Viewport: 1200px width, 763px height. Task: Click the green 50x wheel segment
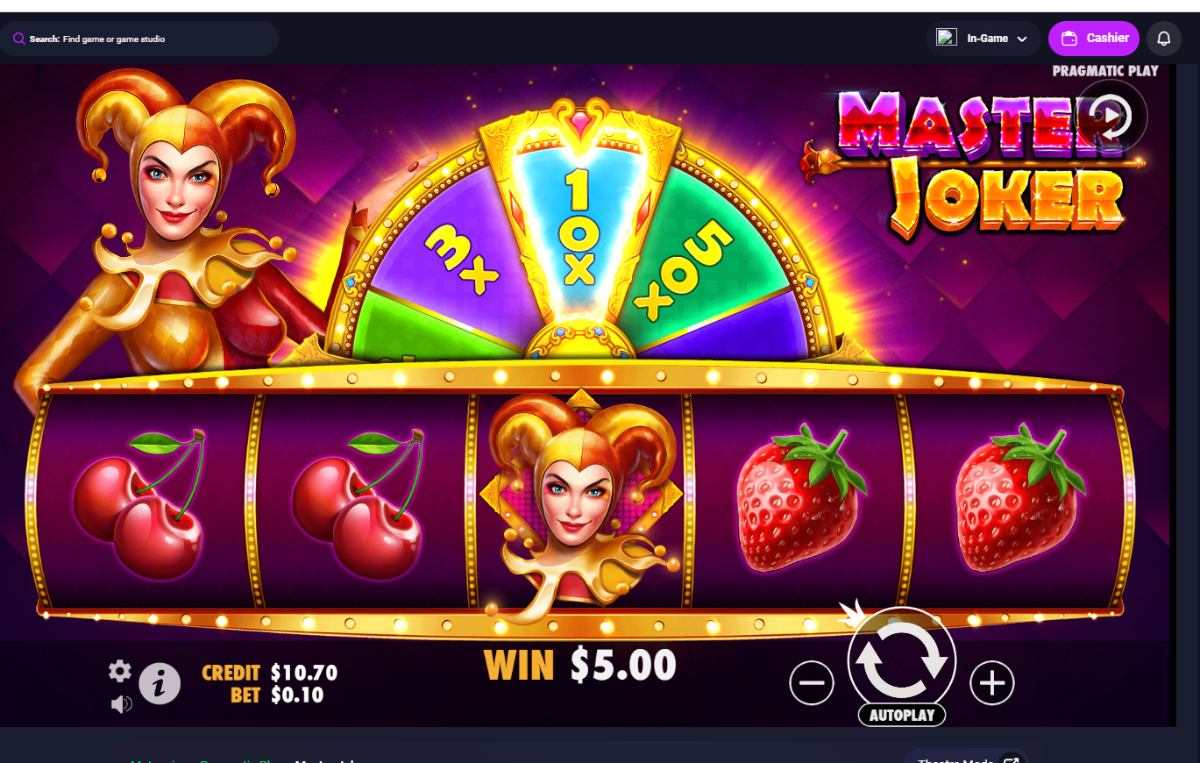(x=692, y=258)
